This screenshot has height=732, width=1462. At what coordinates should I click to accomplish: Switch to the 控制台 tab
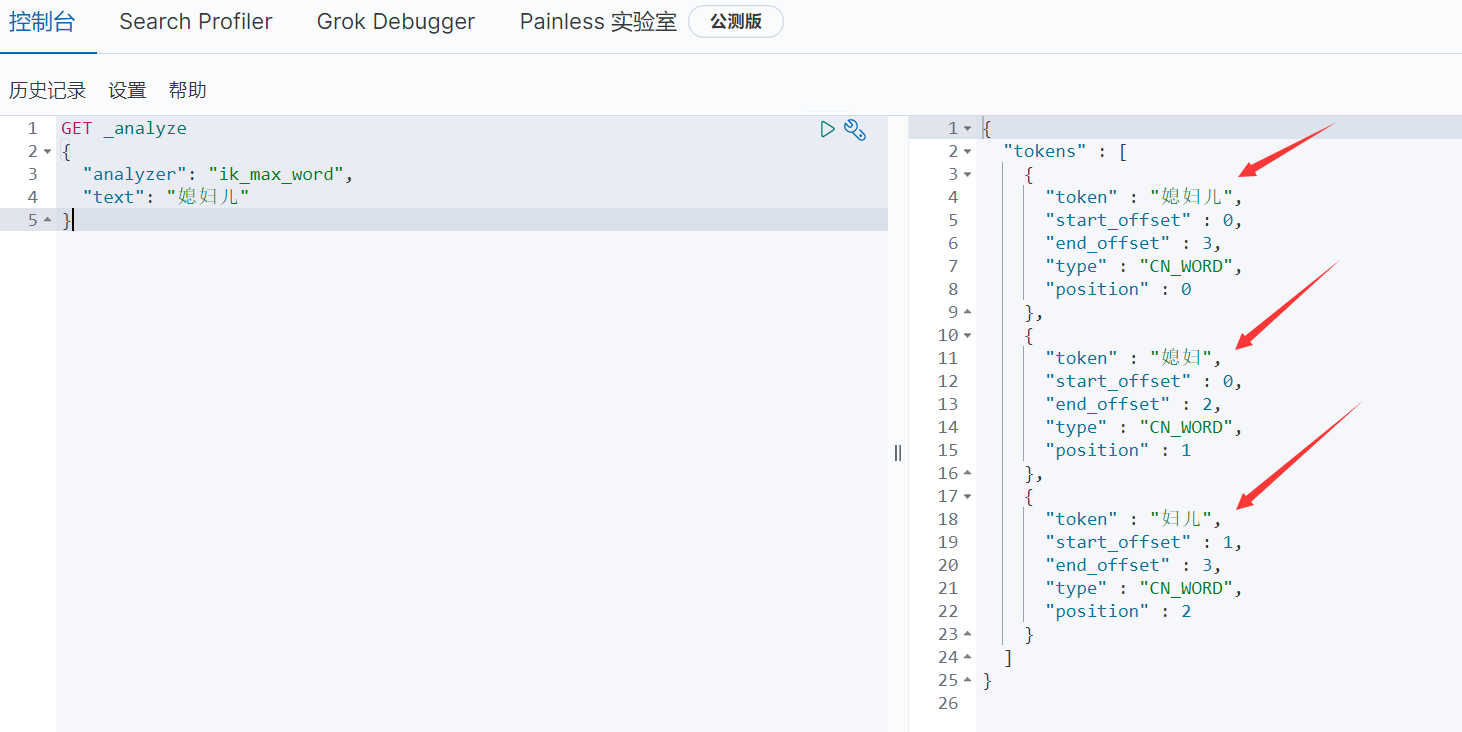coord(42,22)
